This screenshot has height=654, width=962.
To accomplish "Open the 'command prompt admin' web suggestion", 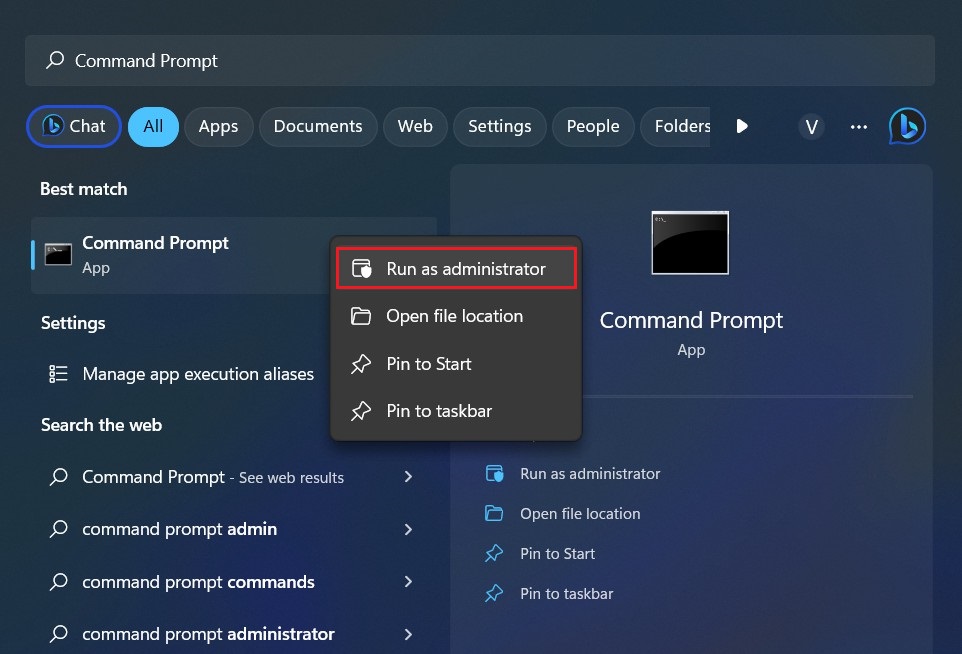I will pos(234,529).
